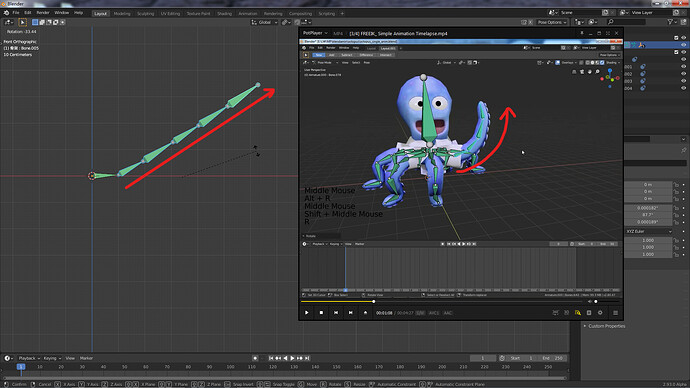Play the animation in main timeline

(x=293, y=358)
